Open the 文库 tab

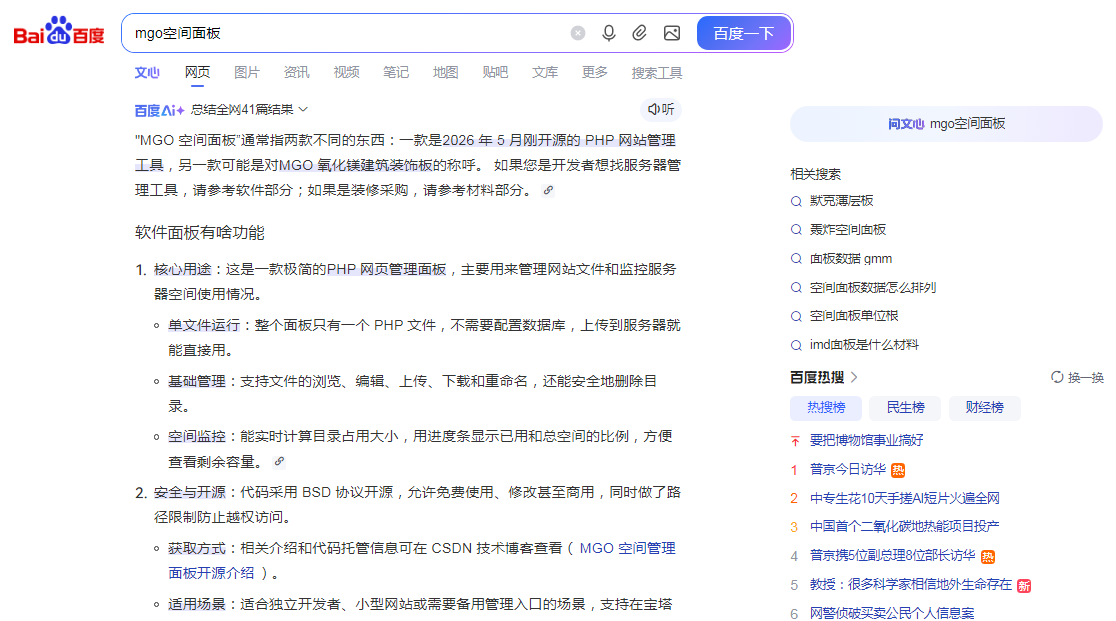(545, 73)
